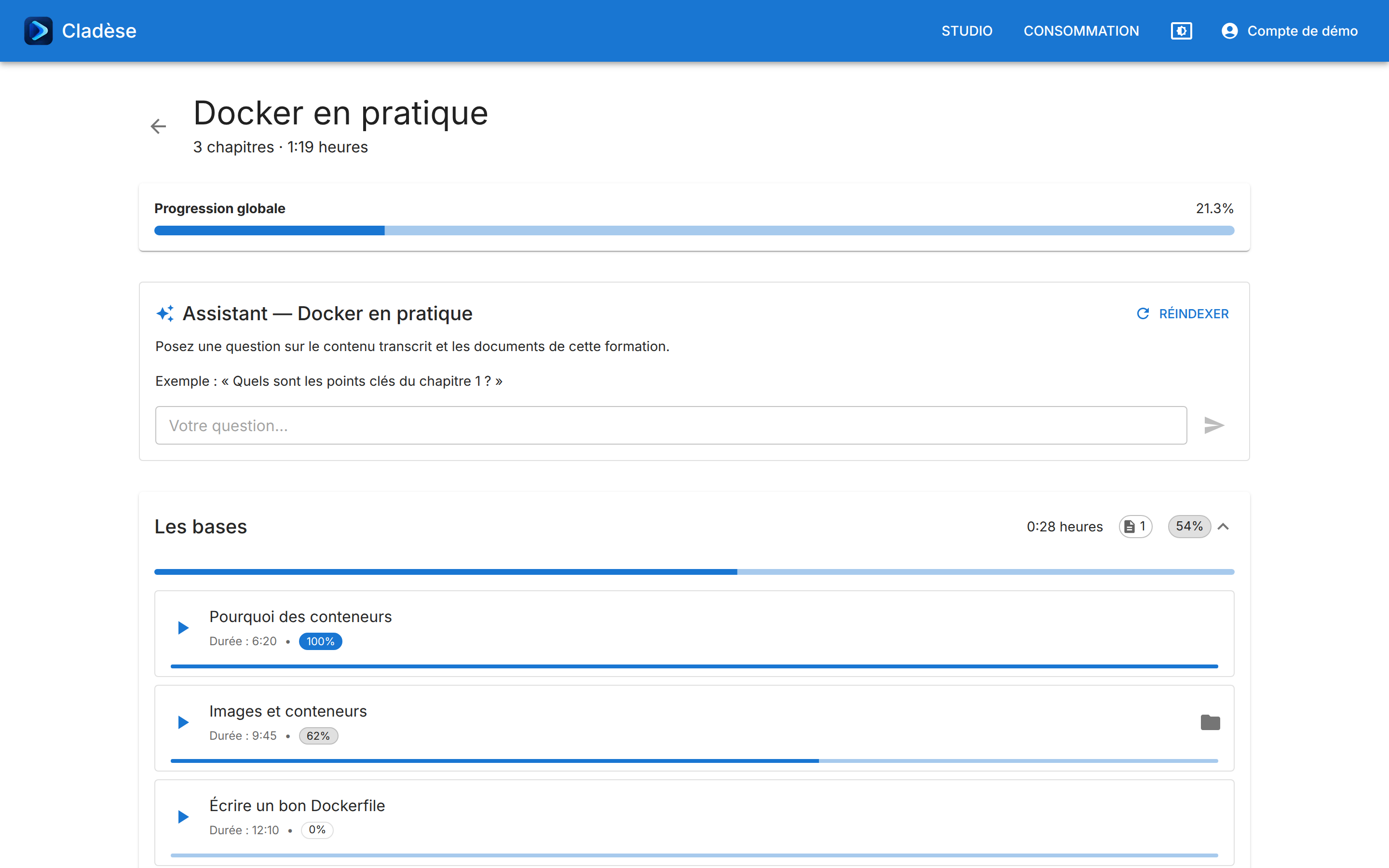Play Images et conteneurs video
The width and height of the screenshot is (1389, 868).
(x=183, y=722)
